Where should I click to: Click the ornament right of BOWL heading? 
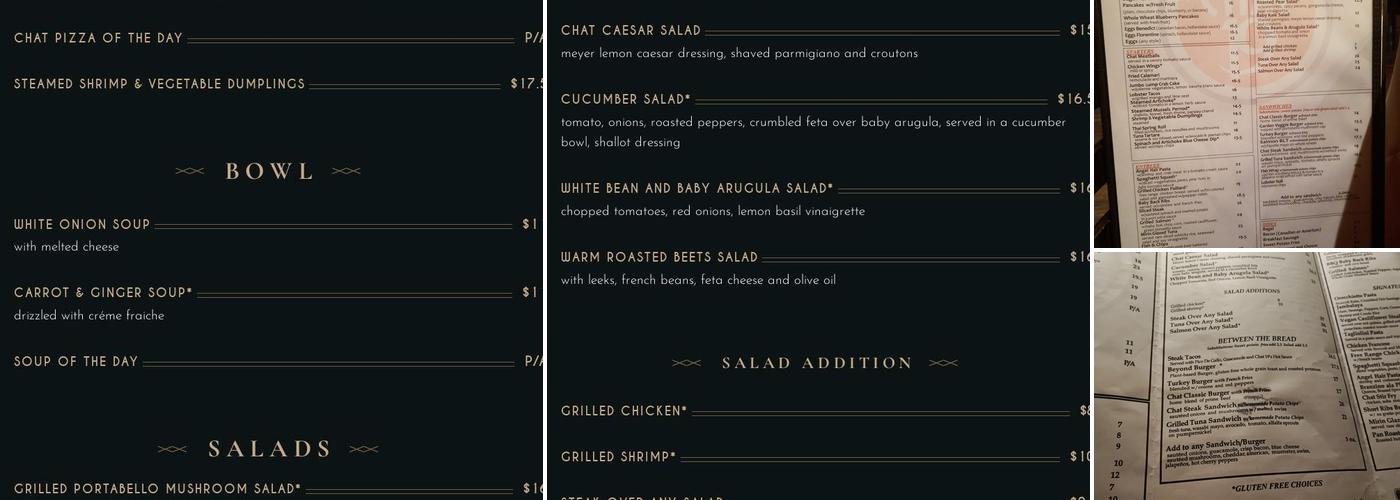coord(346,171)
